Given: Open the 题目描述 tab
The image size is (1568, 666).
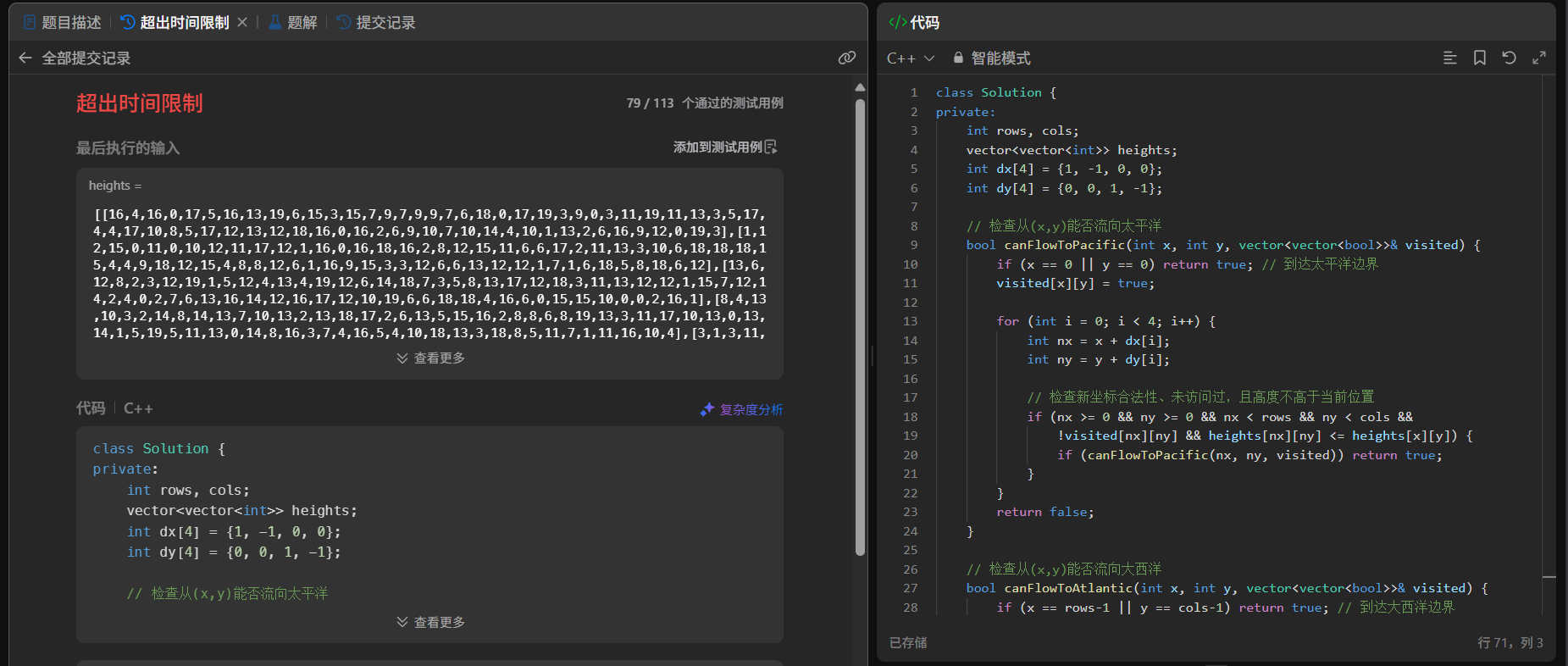Looking at the screenshot, I should click(63, 22).
